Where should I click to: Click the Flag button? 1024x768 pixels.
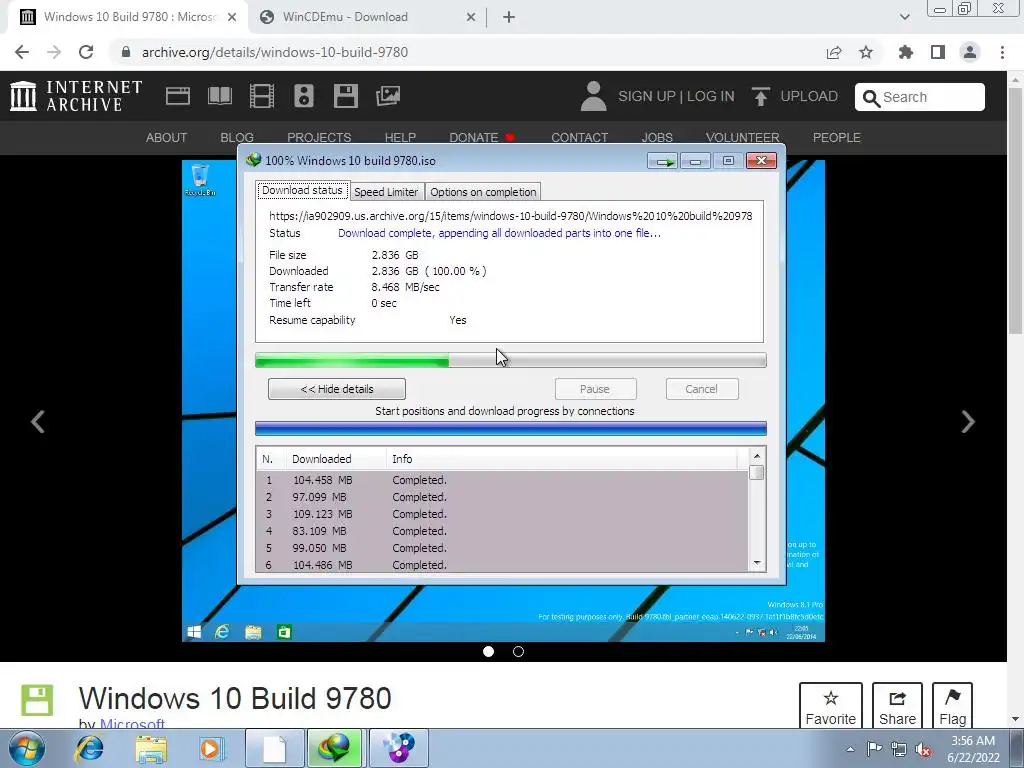point(953,707)
